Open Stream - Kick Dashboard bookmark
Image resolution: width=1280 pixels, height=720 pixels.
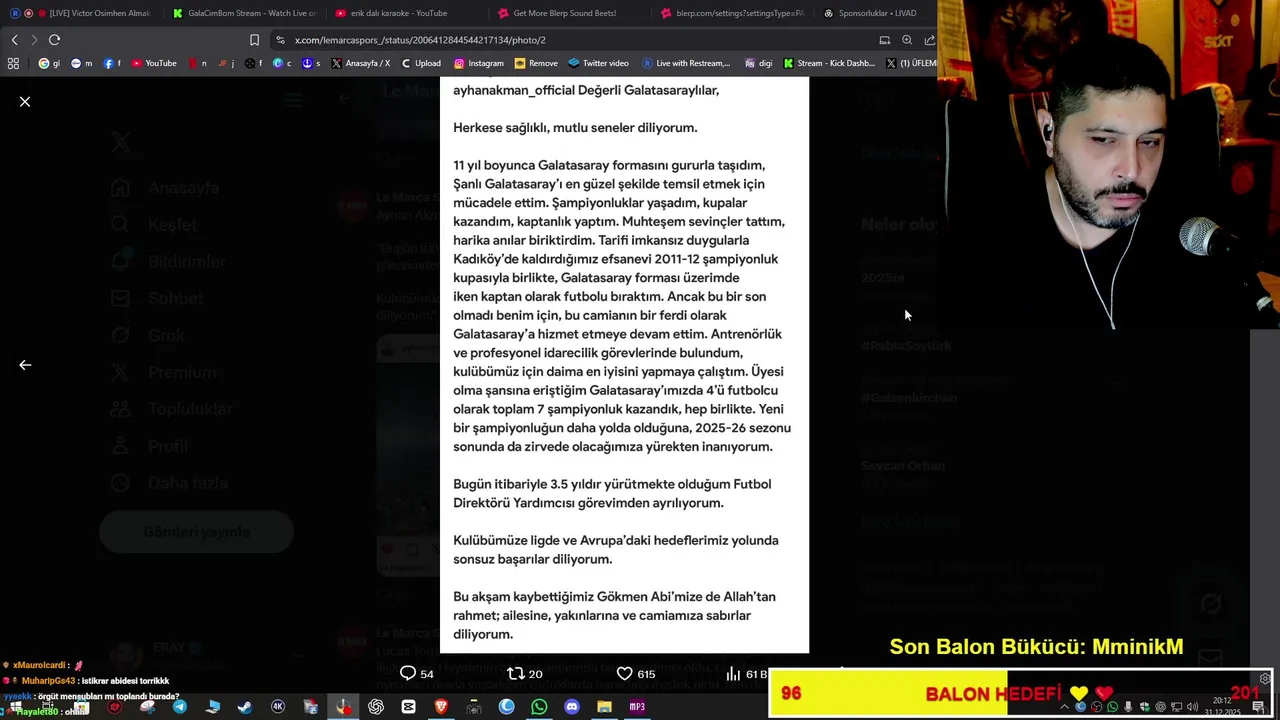coord(829,63)
